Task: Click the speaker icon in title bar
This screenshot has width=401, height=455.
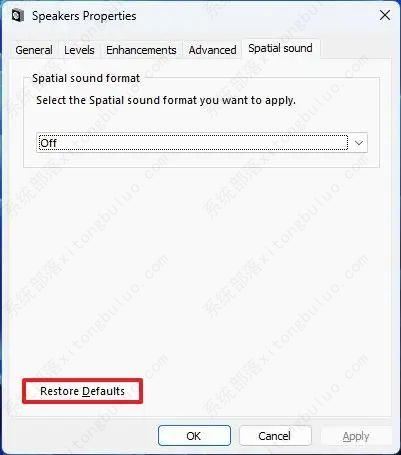Action: point(18,16)
